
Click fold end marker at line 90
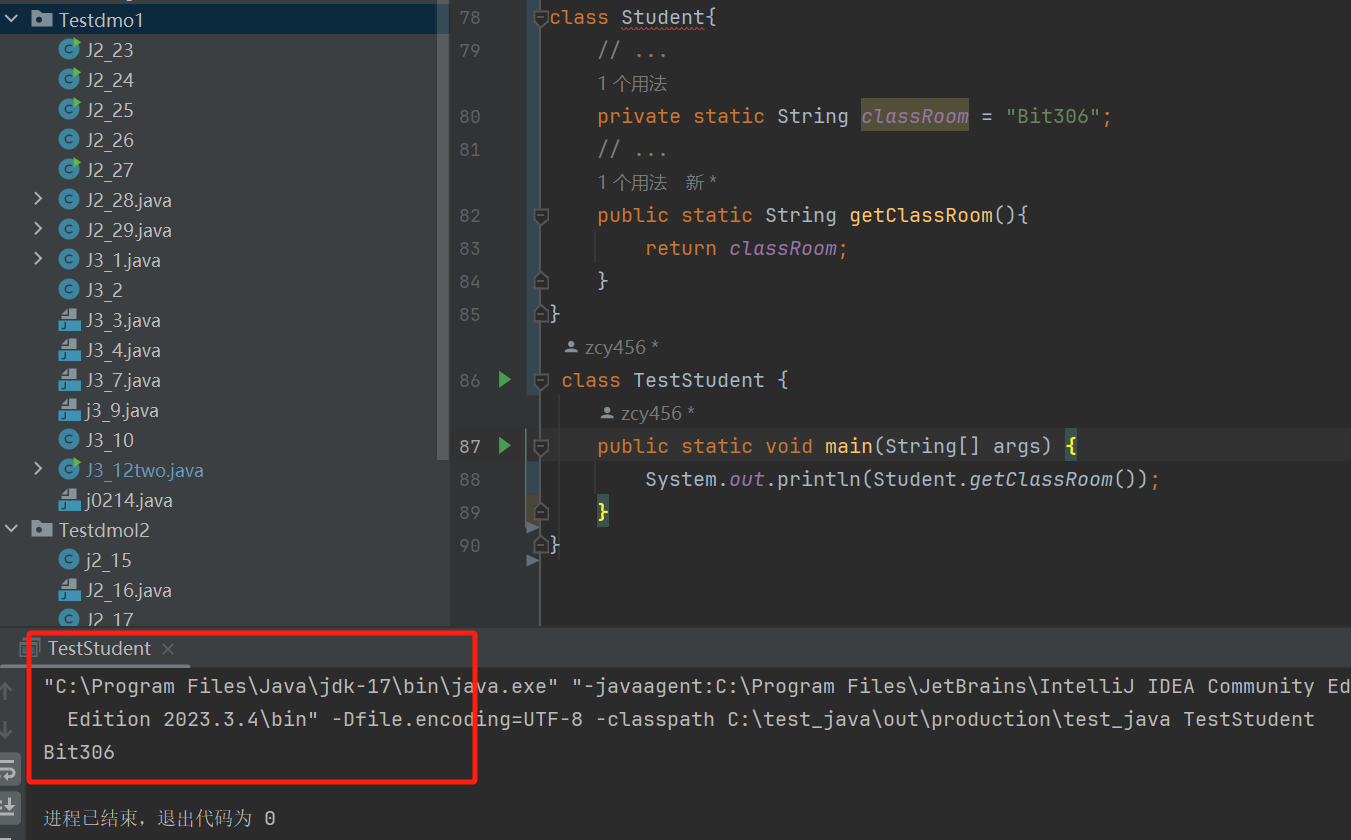click(x=541, y=545)
